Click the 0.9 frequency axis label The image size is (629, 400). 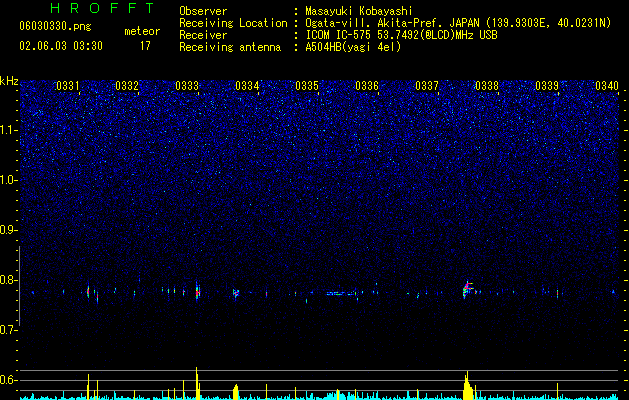click(x=9, y=230)
